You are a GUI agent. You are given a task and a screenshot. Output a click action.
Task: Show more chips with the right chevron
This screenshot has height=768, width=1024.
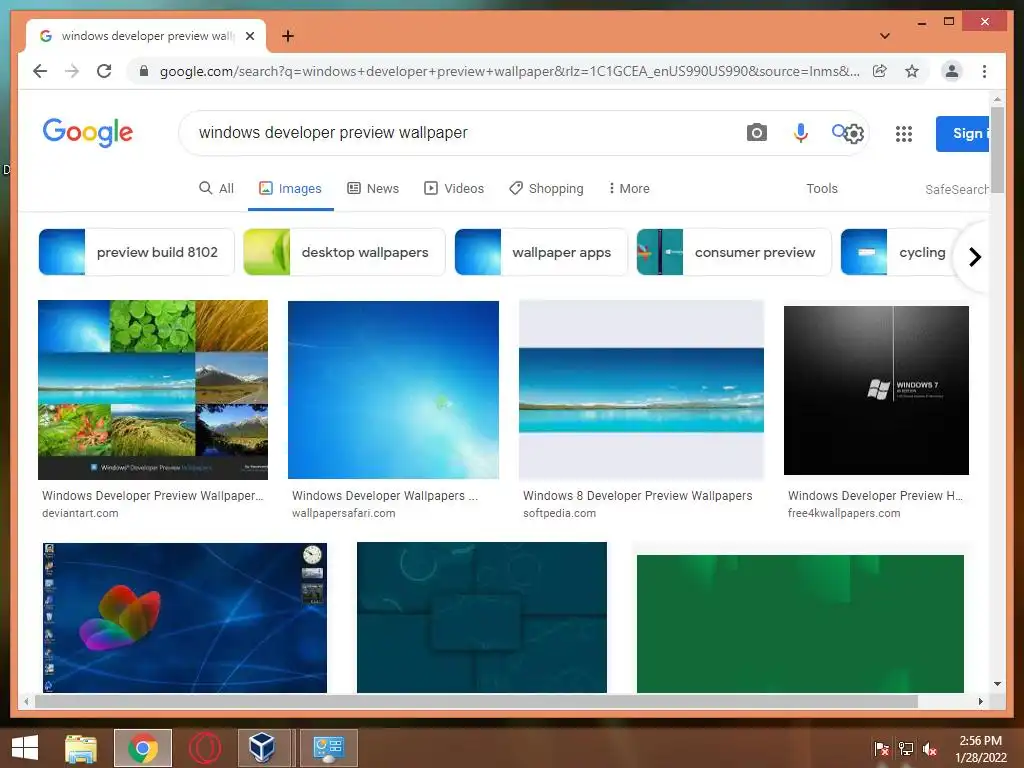point(974,257)
